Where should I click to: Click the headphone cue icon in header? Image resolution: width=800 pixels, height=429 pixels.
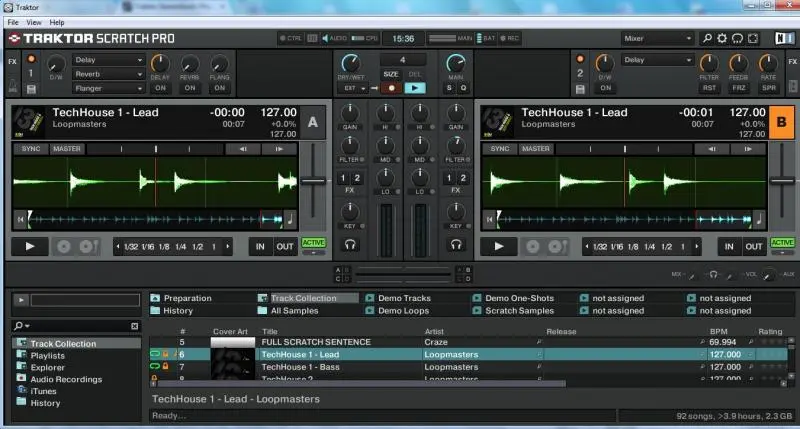pyautogui.click(x=738, y=38)
